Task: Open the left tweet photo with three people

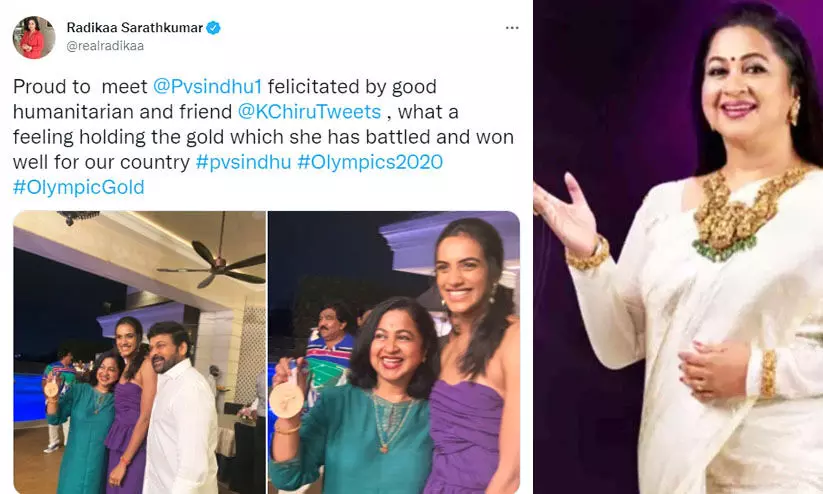Action: [x=139, y=352]
